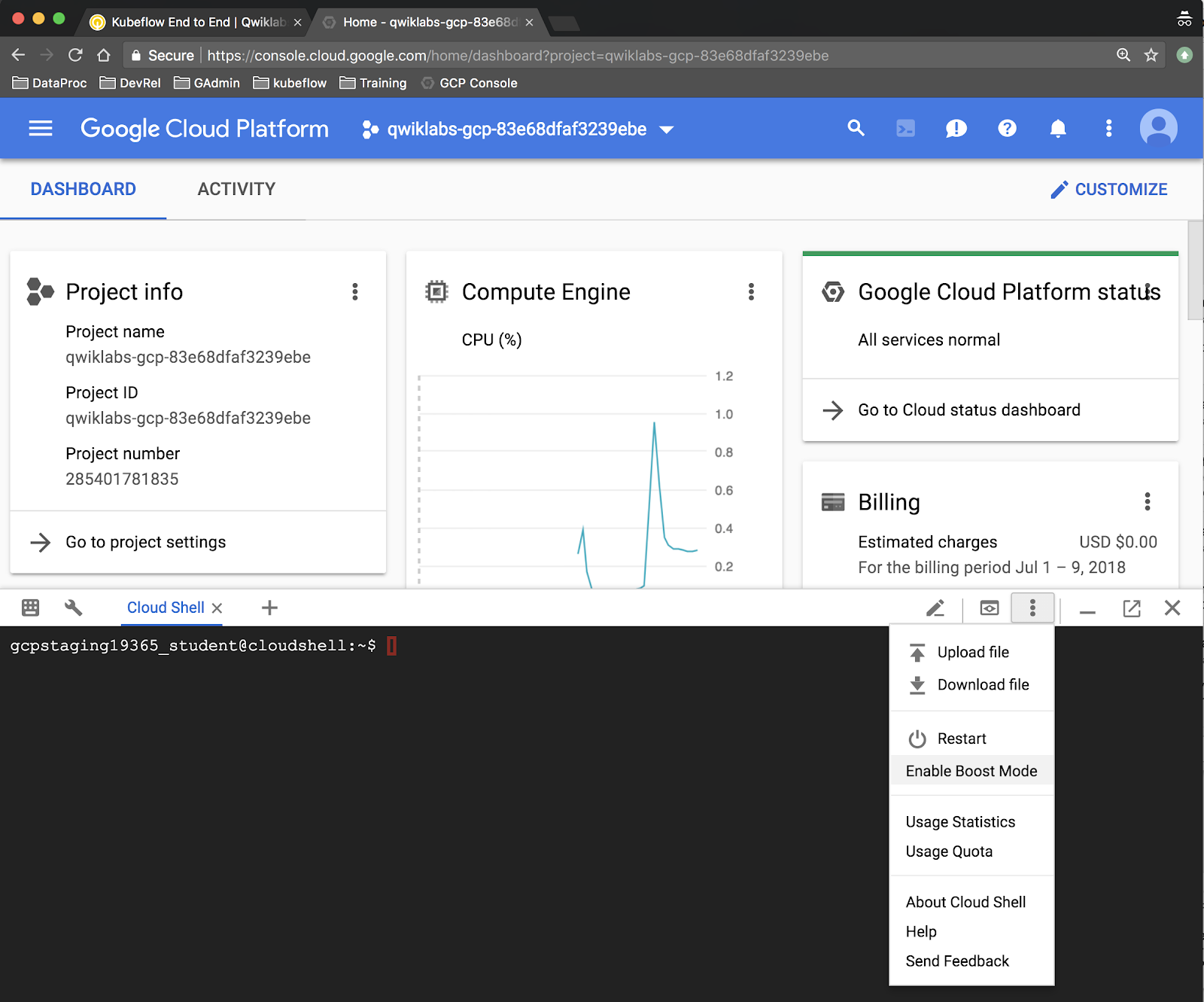
Task: Open the main navigation hamburger menu
Action: click(41, 129)
